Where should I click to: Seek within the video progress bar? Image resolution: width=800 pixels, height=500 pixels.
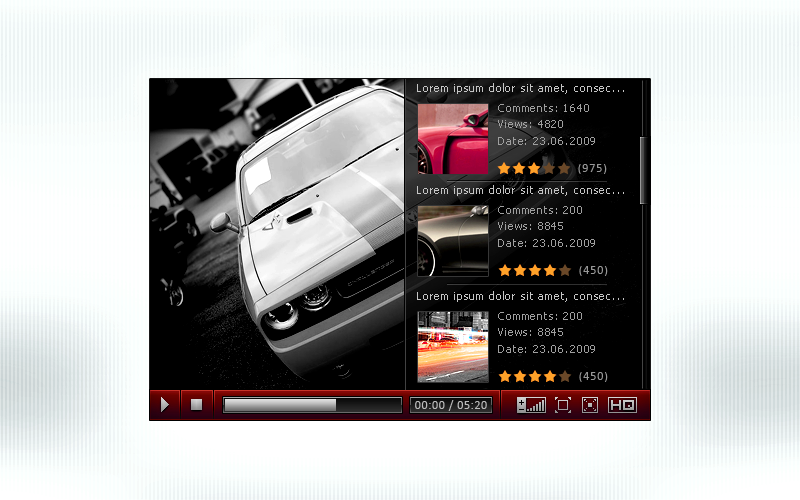point(312,405)
